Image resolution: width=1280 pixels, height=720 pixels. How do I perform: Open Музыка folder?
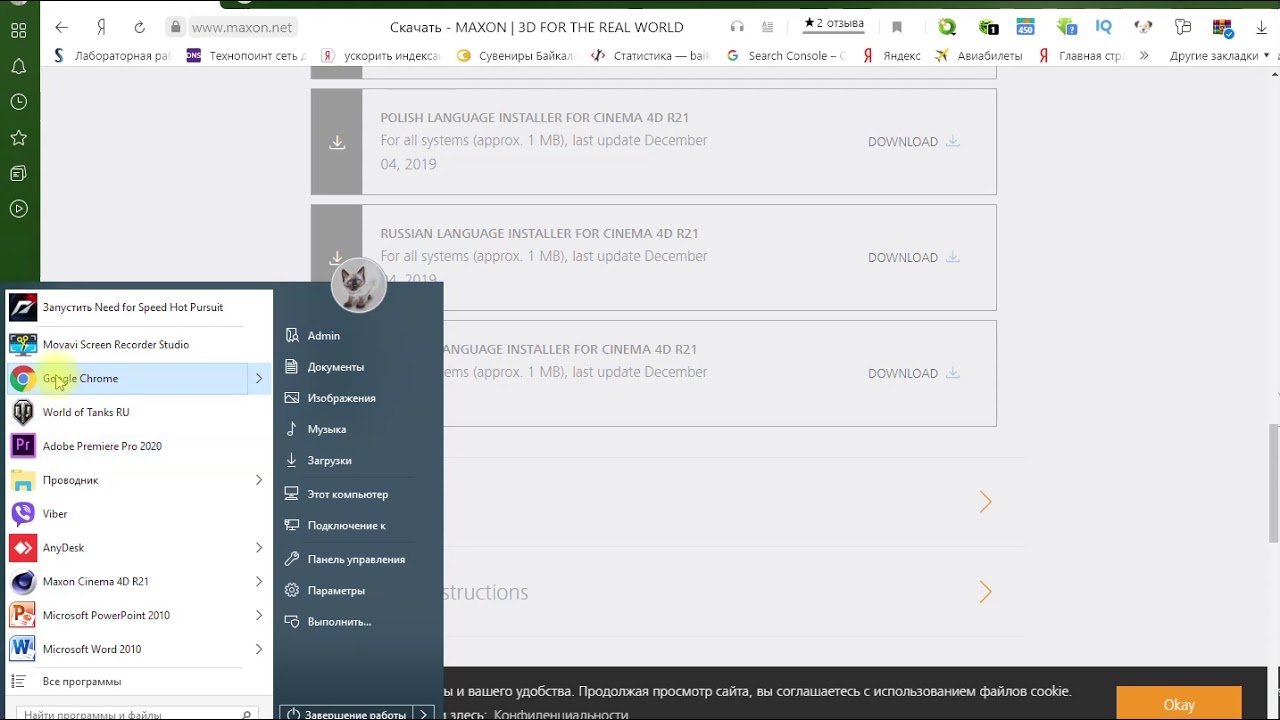point(327,429)
